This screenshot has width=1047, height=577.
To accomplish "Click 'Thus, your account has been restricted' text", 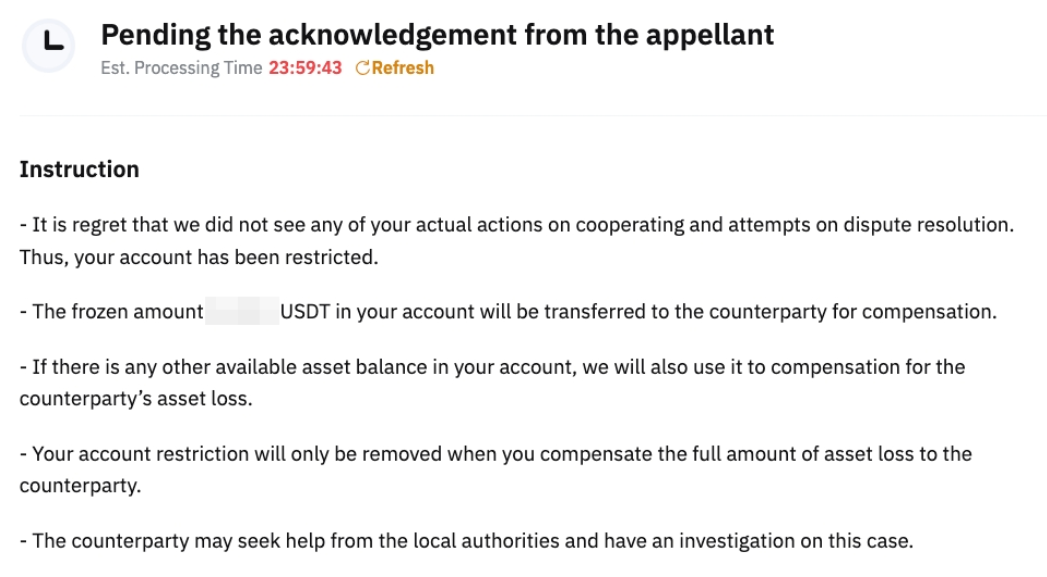I will [198, 257].
